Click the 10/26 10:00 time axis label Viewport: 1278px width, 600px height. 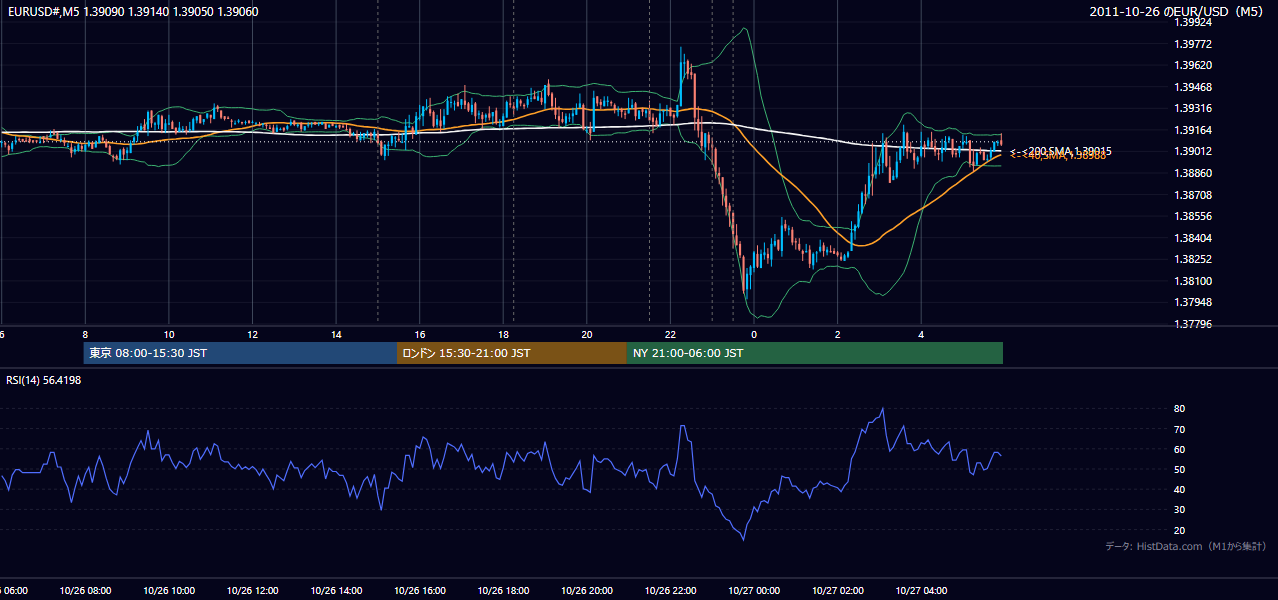tap(169, 591)
